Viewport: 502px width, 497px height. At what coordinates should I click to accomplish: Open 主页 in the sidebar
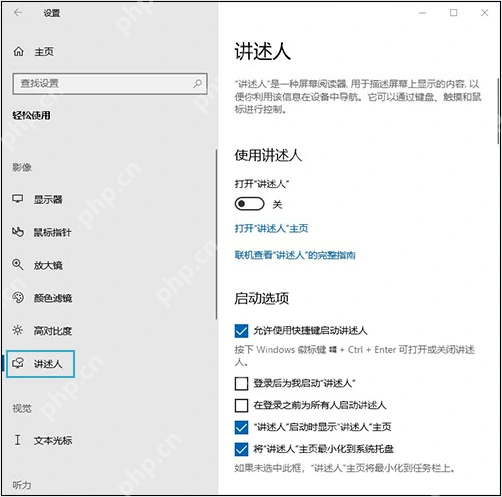click(44, 52)
